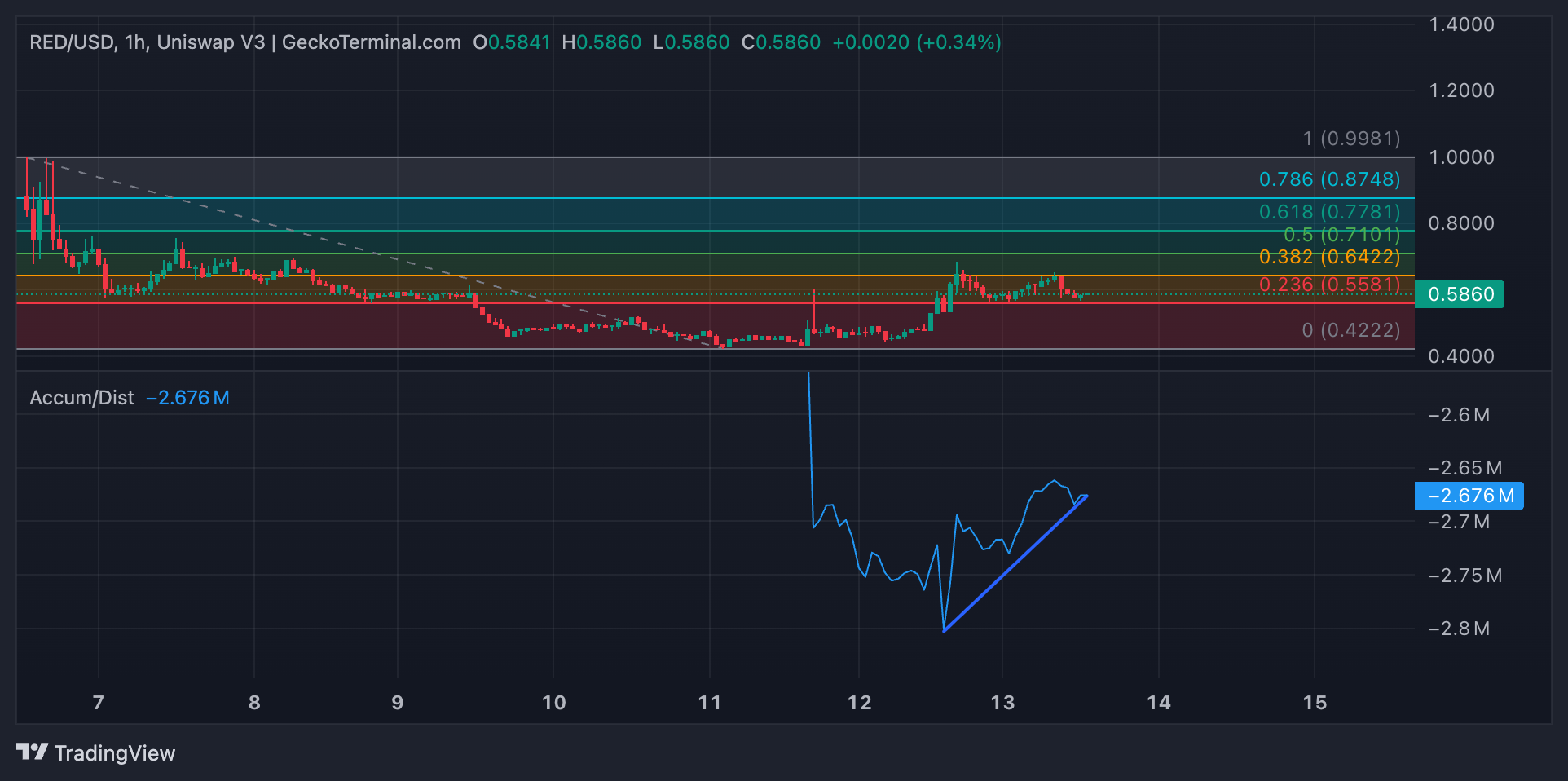The height and width of the screenshot is (781, 1568).
Task: Select the orange 0.382 (0.6422) Fibonacci label
Action: coord(1329,257)
